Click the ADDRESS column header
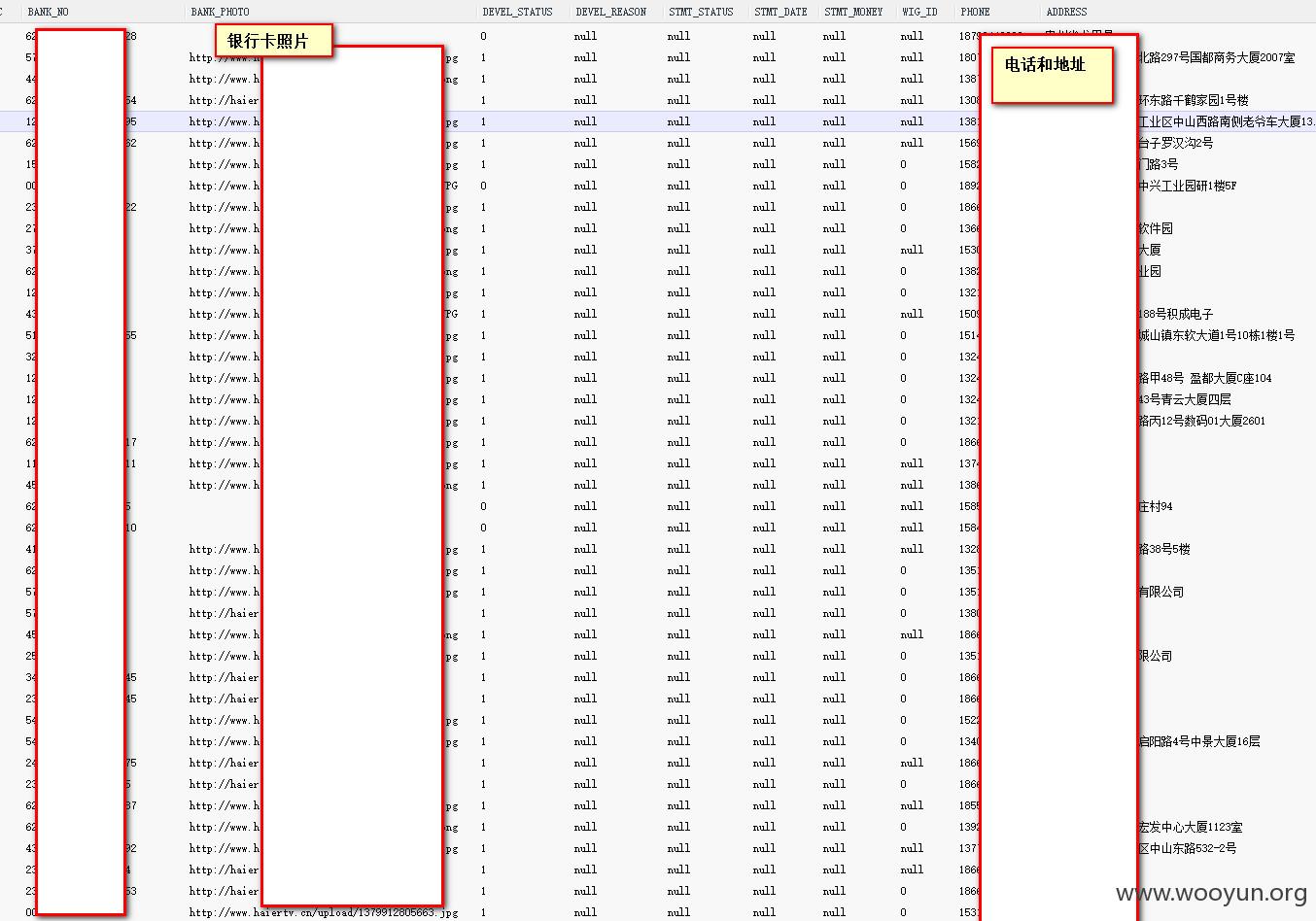 pyautogui.click(x=1066, y=12)
